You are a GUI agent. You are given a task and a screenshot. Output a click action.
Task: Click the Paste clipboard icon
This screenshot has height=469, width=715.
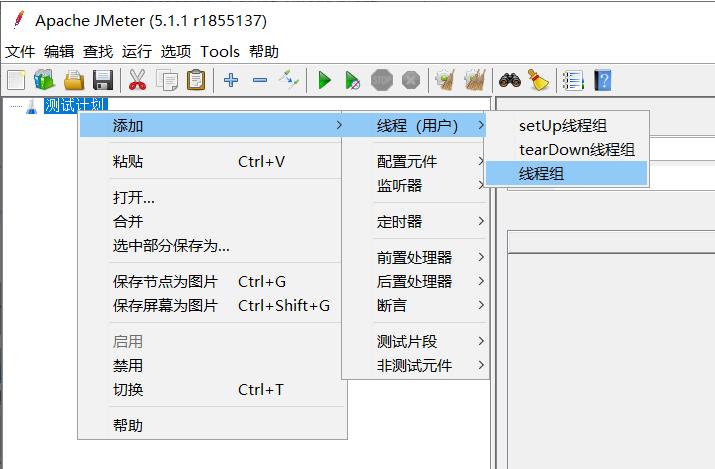pos(196,81)
